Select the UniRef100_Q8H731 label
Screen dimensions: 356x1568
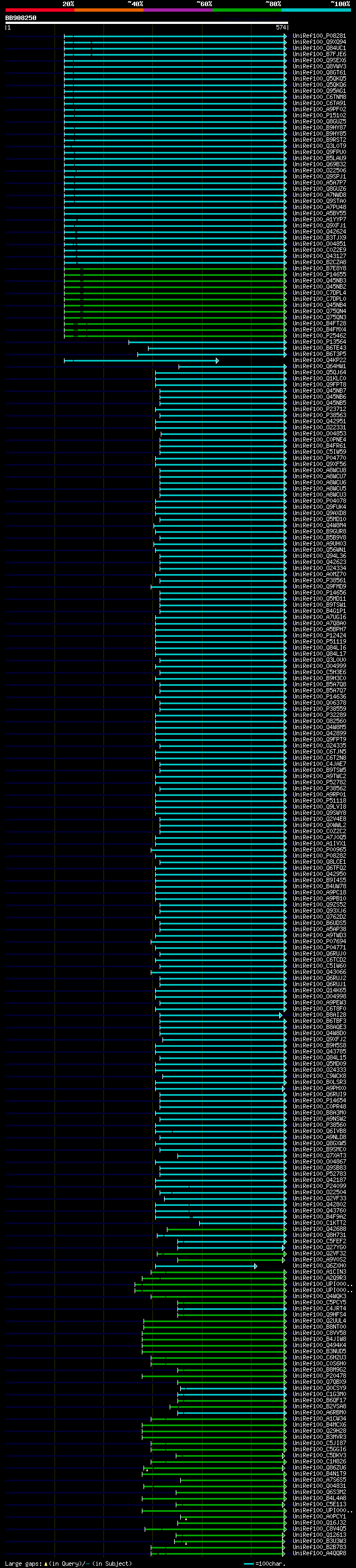coord(319,1235)
